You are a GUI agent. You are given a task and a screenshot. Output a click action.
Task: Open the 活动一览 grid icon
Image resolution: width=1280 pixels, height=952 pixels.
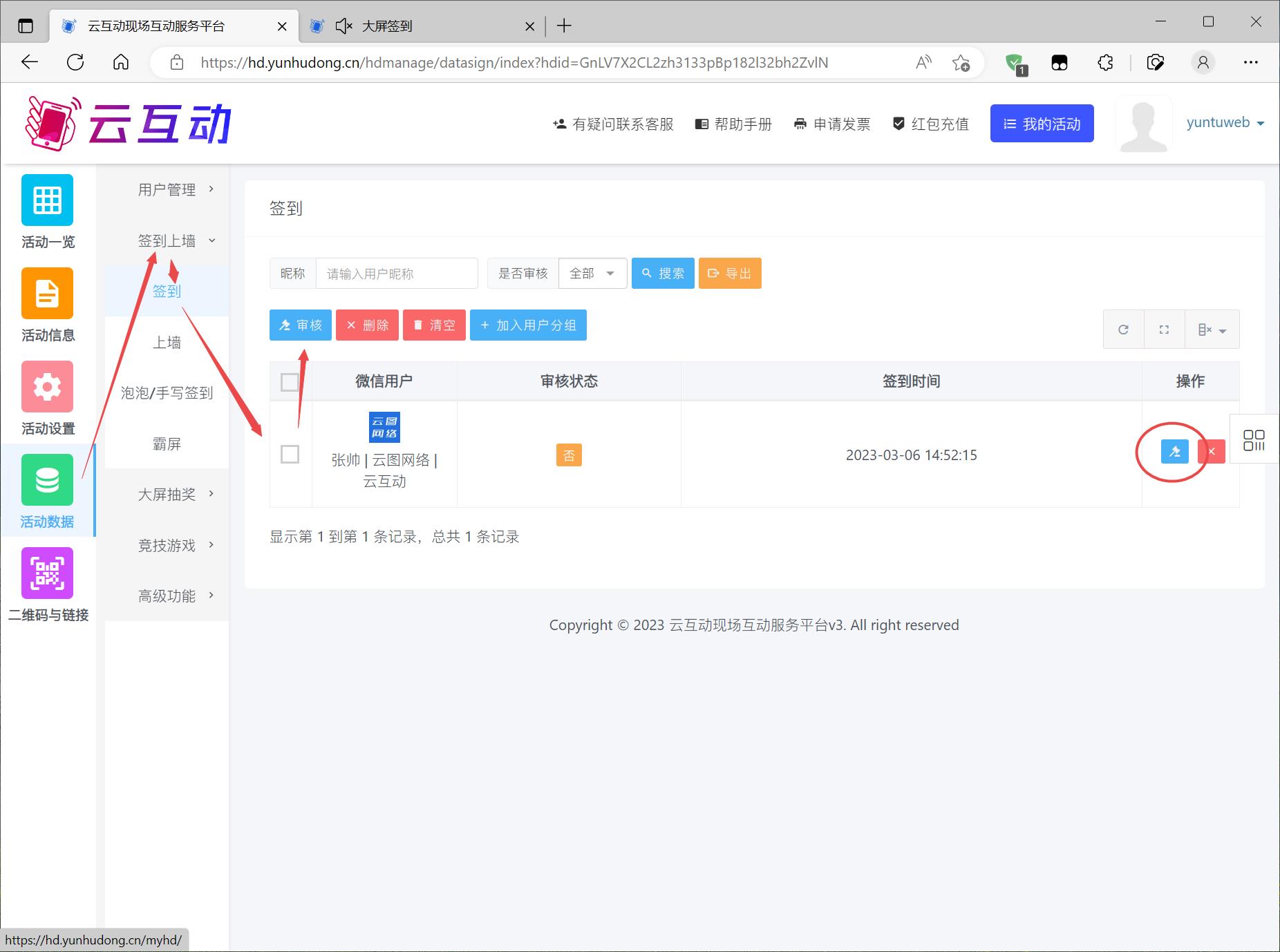coord(47,200)
